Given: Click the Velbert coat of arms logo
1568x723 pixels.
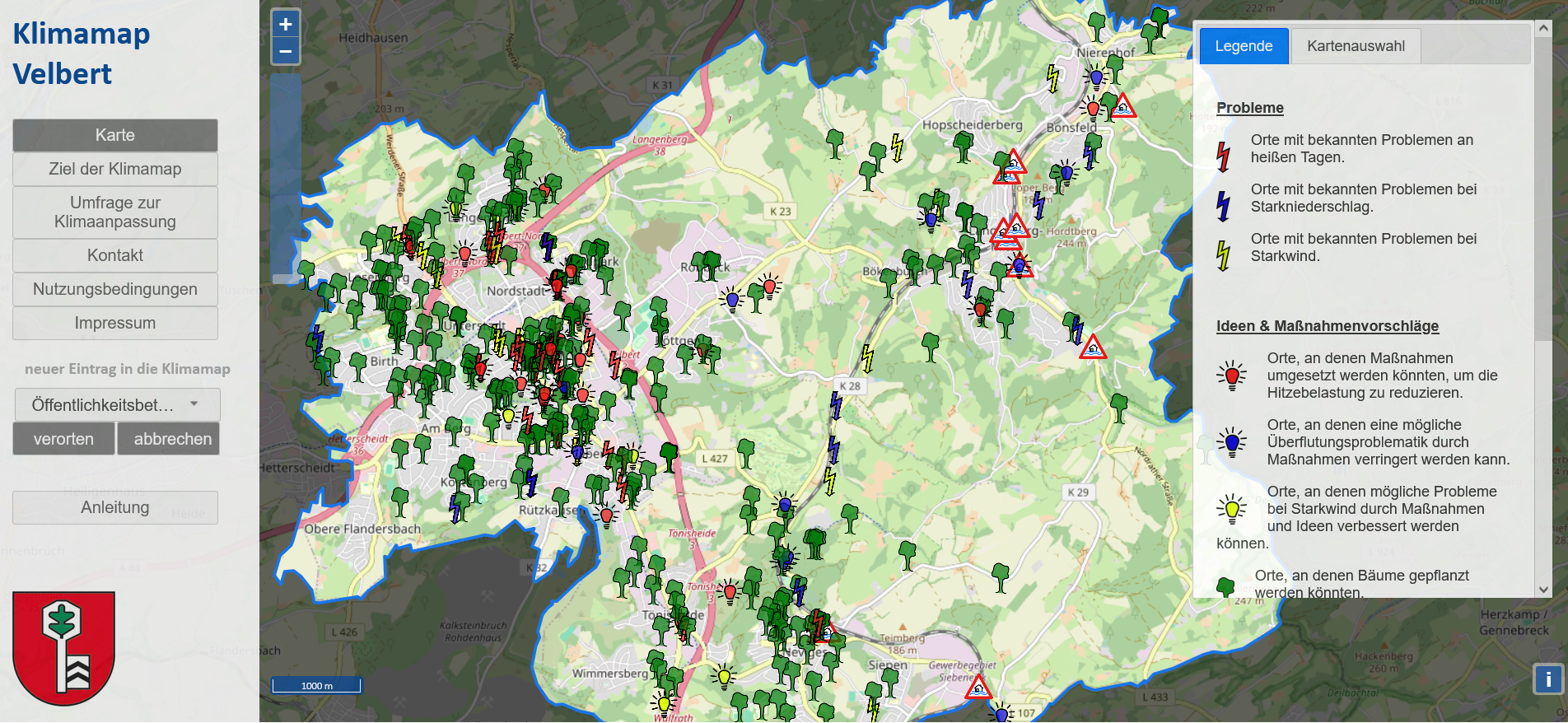Looking at the screenshot, I should tap(63, 647).
